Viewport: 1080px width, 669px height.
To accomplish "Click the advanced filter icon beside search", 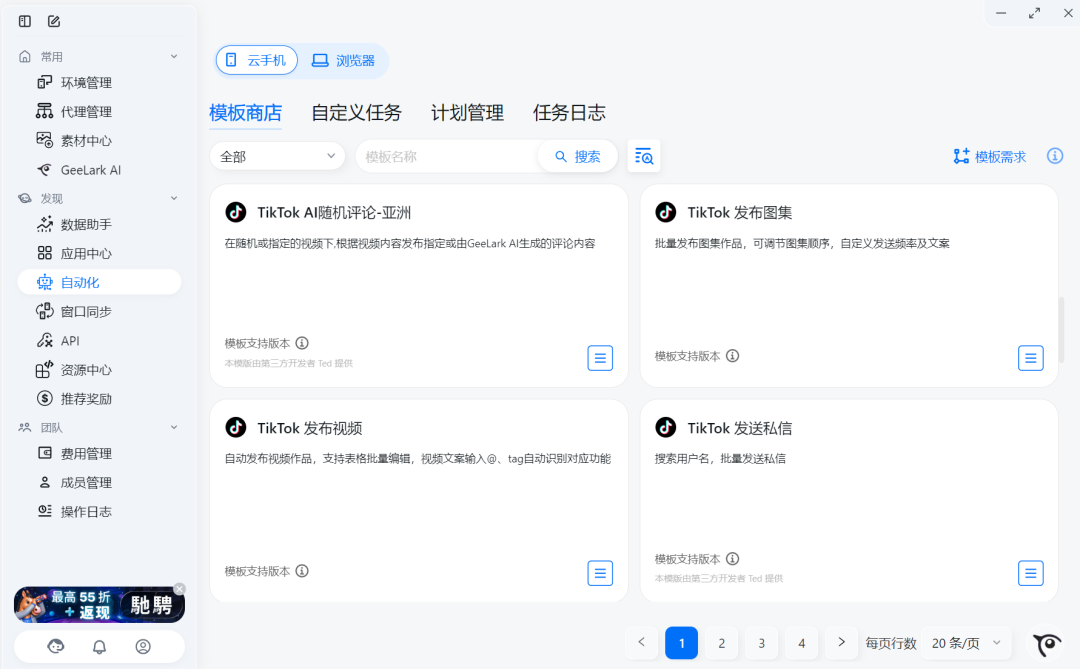I will 643,155.
